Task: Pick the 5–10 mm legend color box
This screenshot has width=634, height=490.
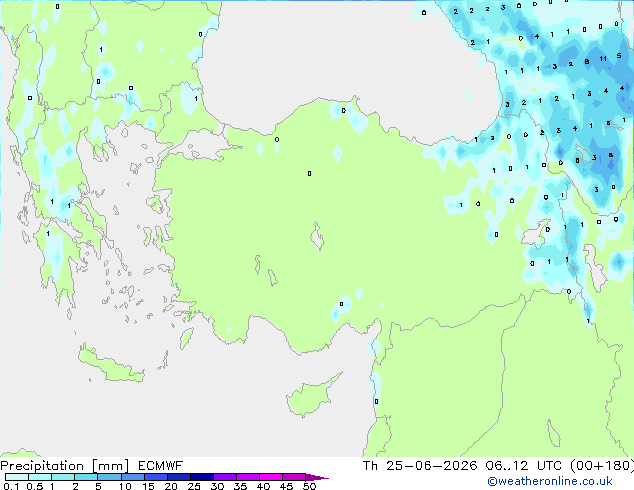Action: click(x=109, y=477)
